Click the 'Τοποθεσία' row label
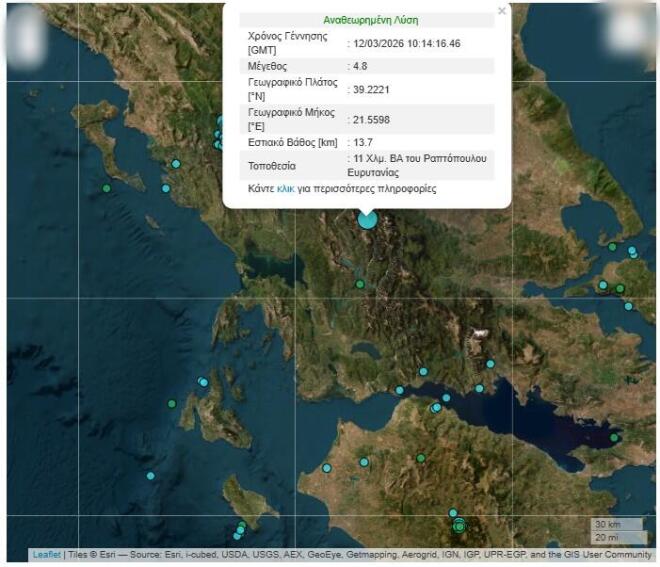 [x=271, y=166]
